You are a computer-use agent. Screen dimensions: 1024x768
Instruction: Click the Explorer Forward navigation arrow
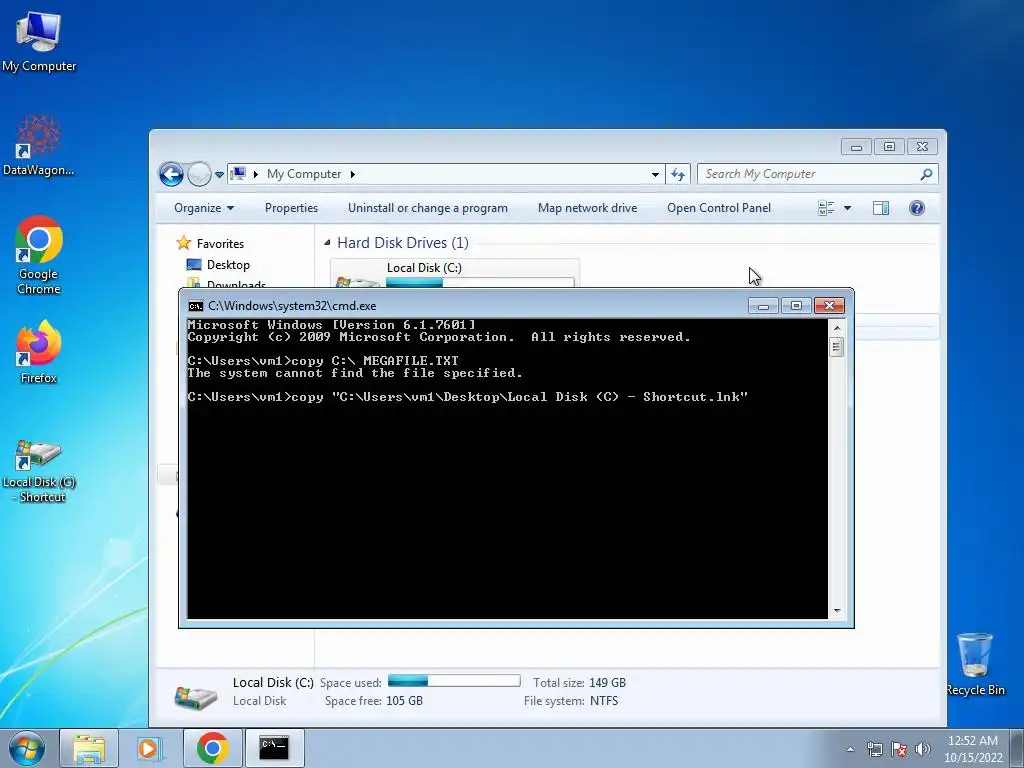coord(199,174)
